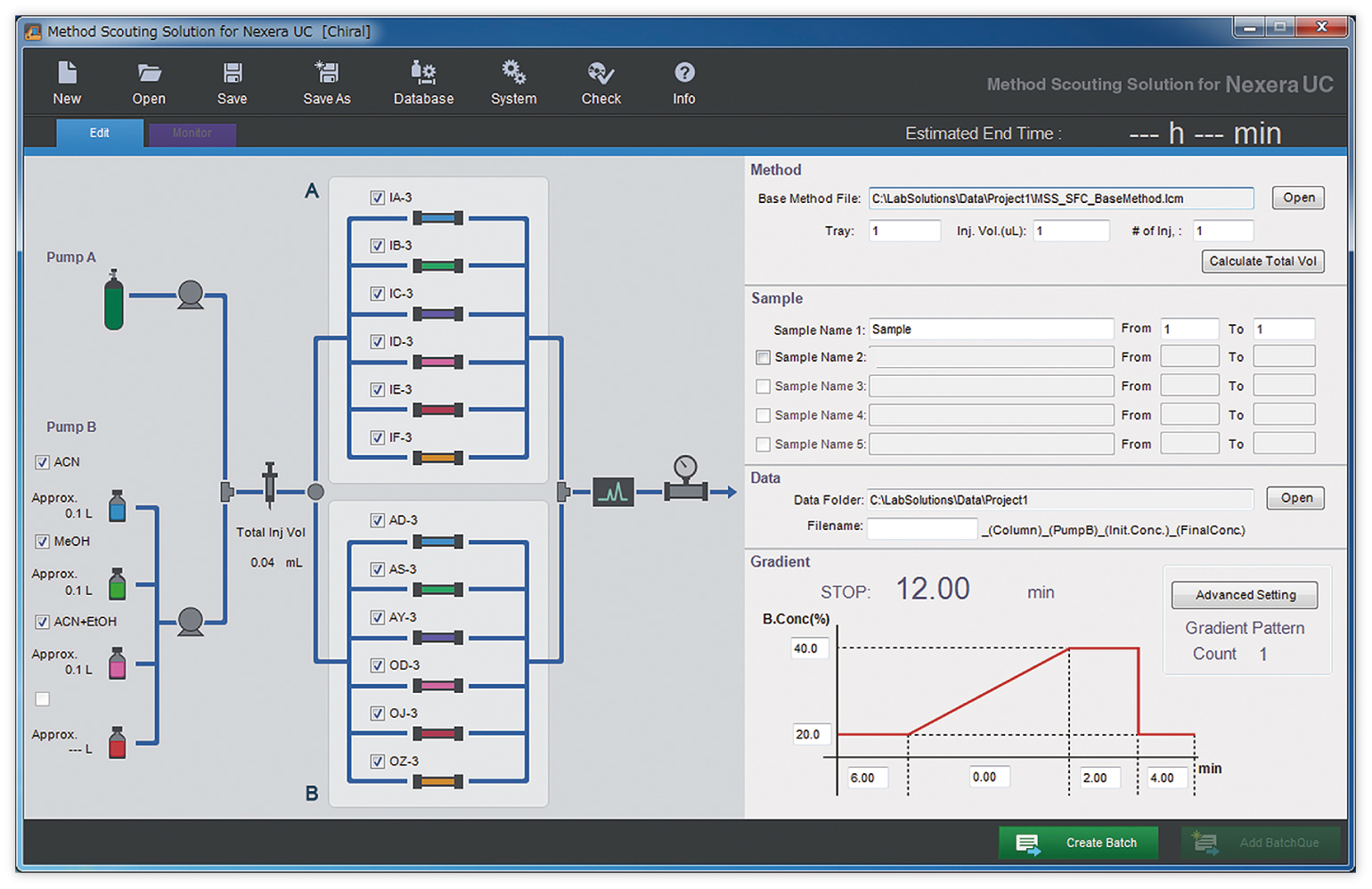Toggle the MeOH solvent checkbox

(42, 542)
